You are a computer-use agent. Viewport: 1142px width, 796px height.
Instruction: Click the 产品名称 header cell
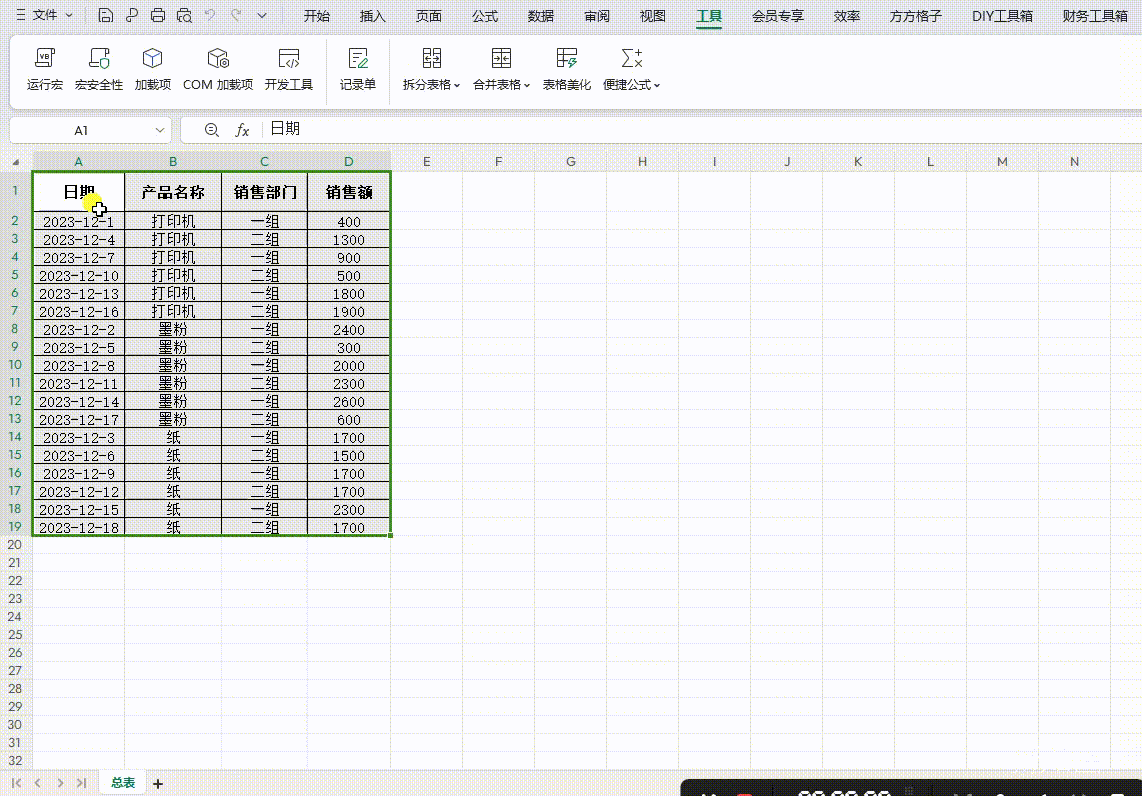[x=173, y=192]
